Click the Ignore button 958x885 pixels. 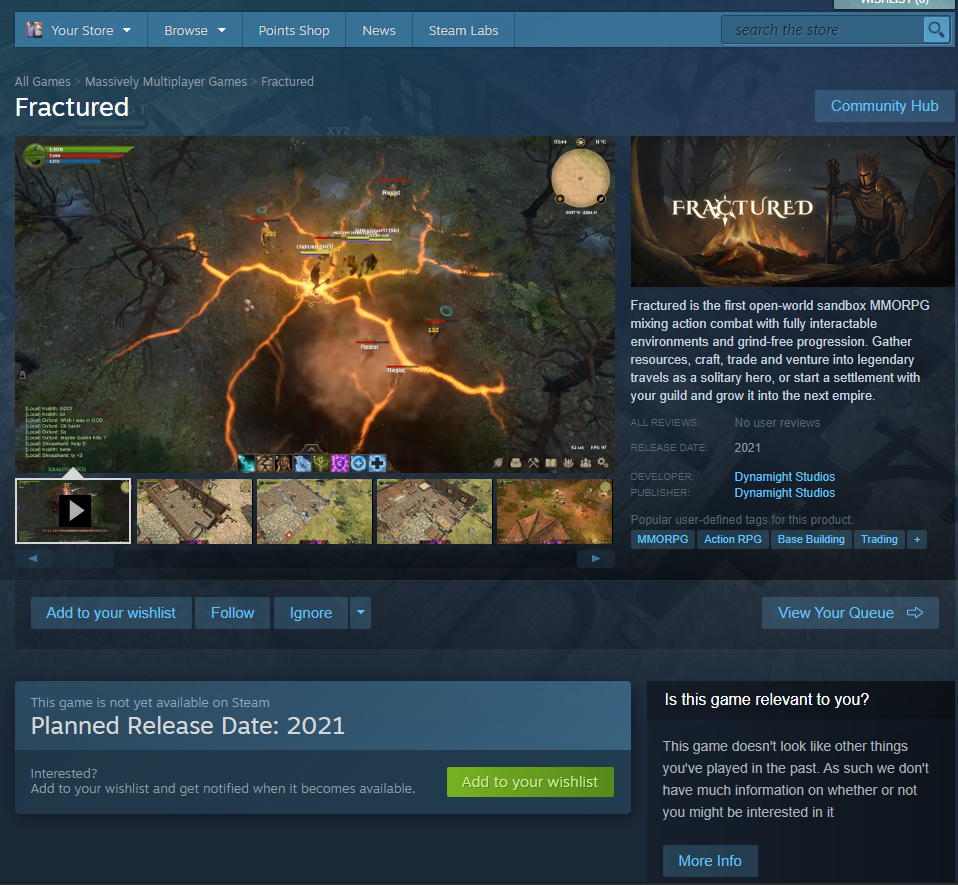coord(311,613)
